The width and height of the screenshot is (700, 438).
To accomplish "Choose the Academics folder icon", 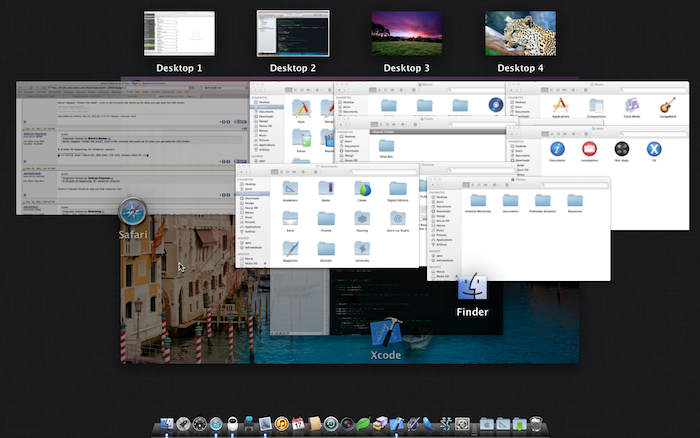I will coord(288,189).
